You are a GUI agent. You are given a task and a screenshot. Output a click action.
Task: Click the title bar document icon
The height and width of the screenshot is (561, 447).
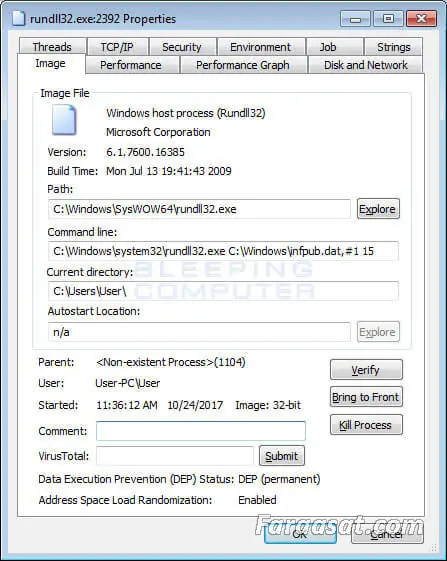[18, 18]
